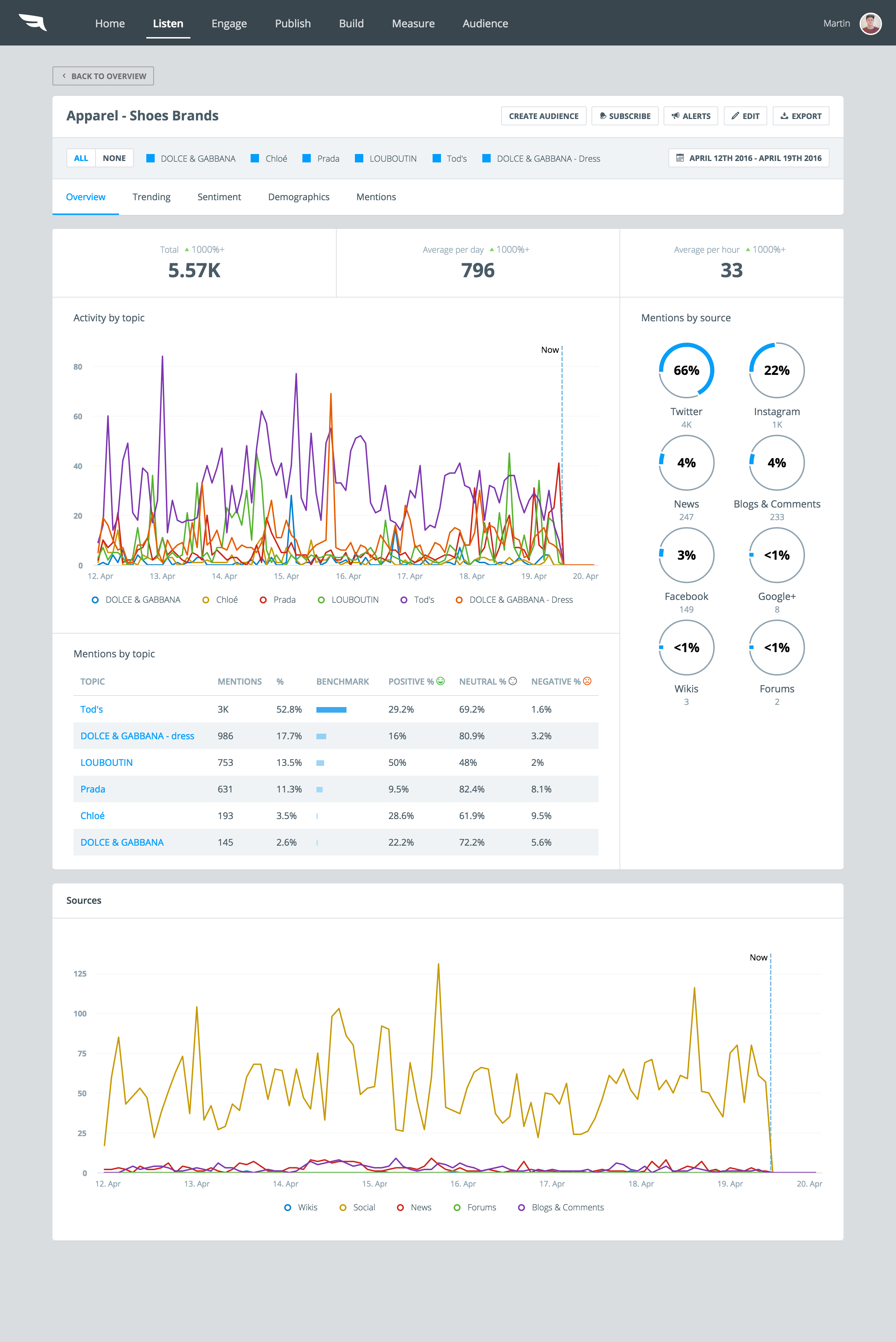Click the download icon on Export button

pos(785,116)
